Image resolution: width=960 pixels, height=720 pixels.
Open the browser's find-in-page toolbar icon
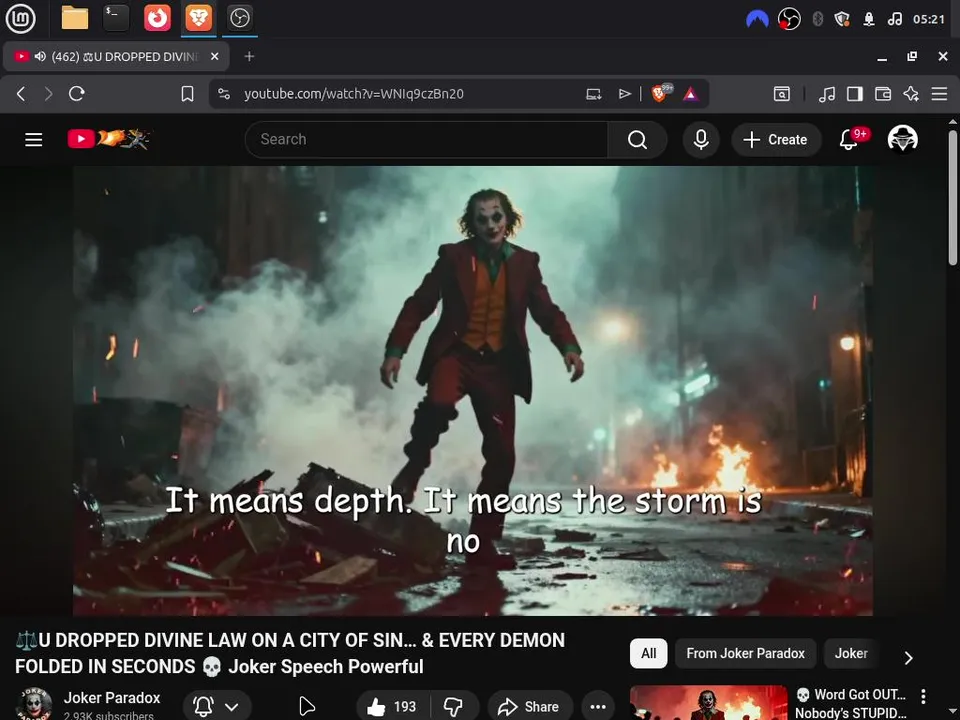[782, 94]
